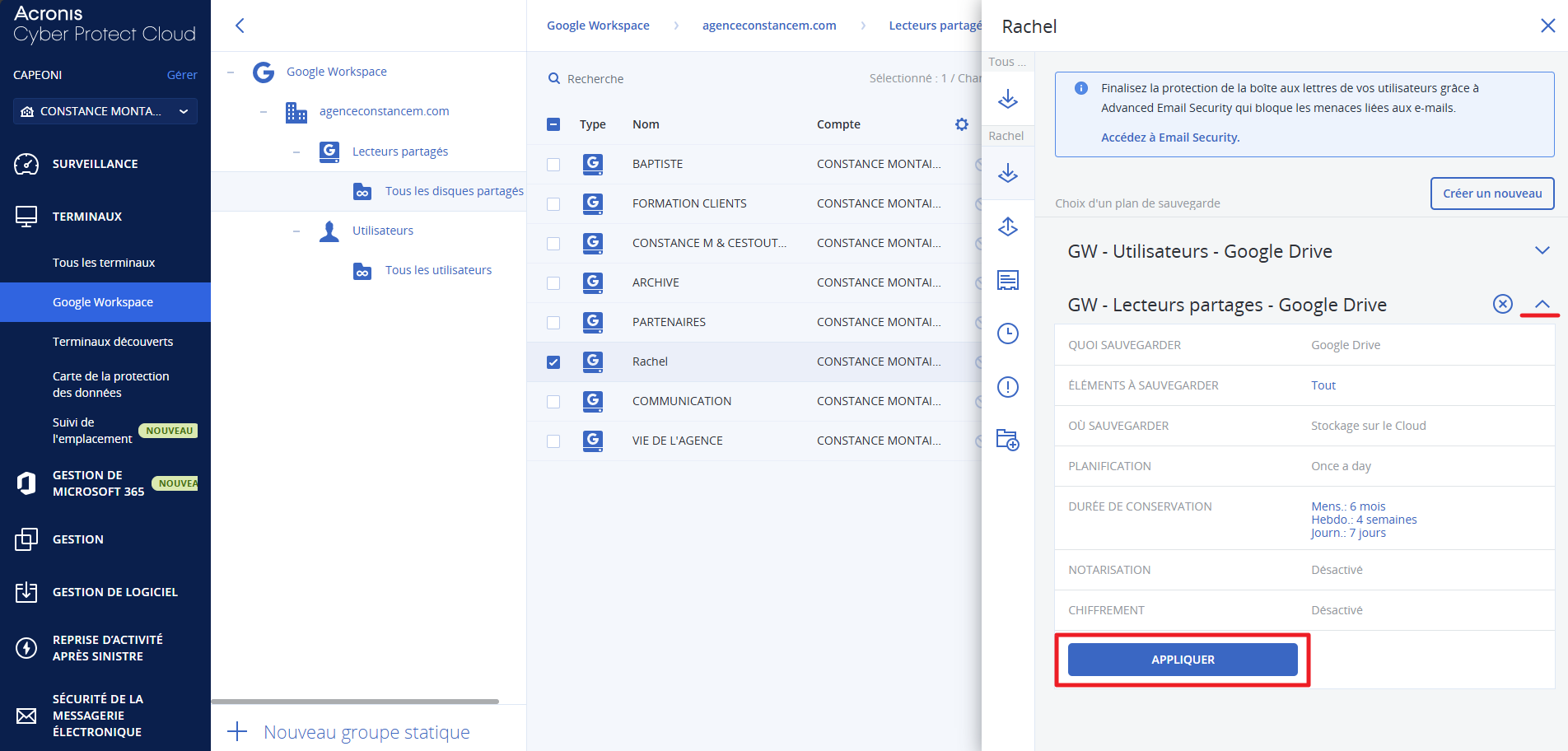Close the Rachel side panel

pos(1548,26)
